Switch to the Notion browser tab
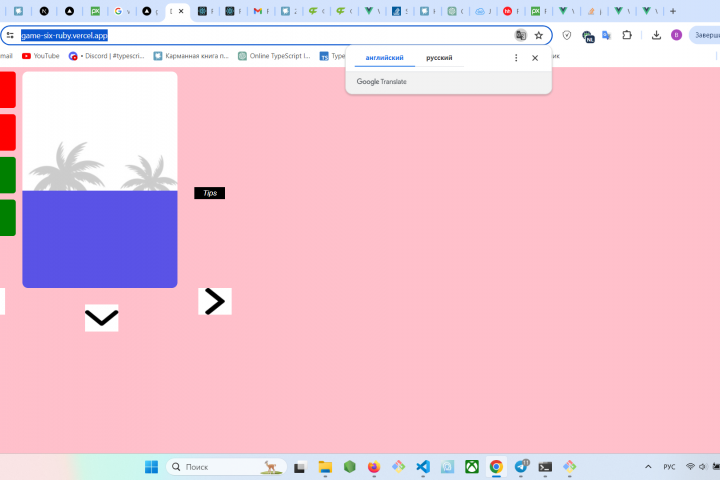The image size is (720, 480). (44, 11)
